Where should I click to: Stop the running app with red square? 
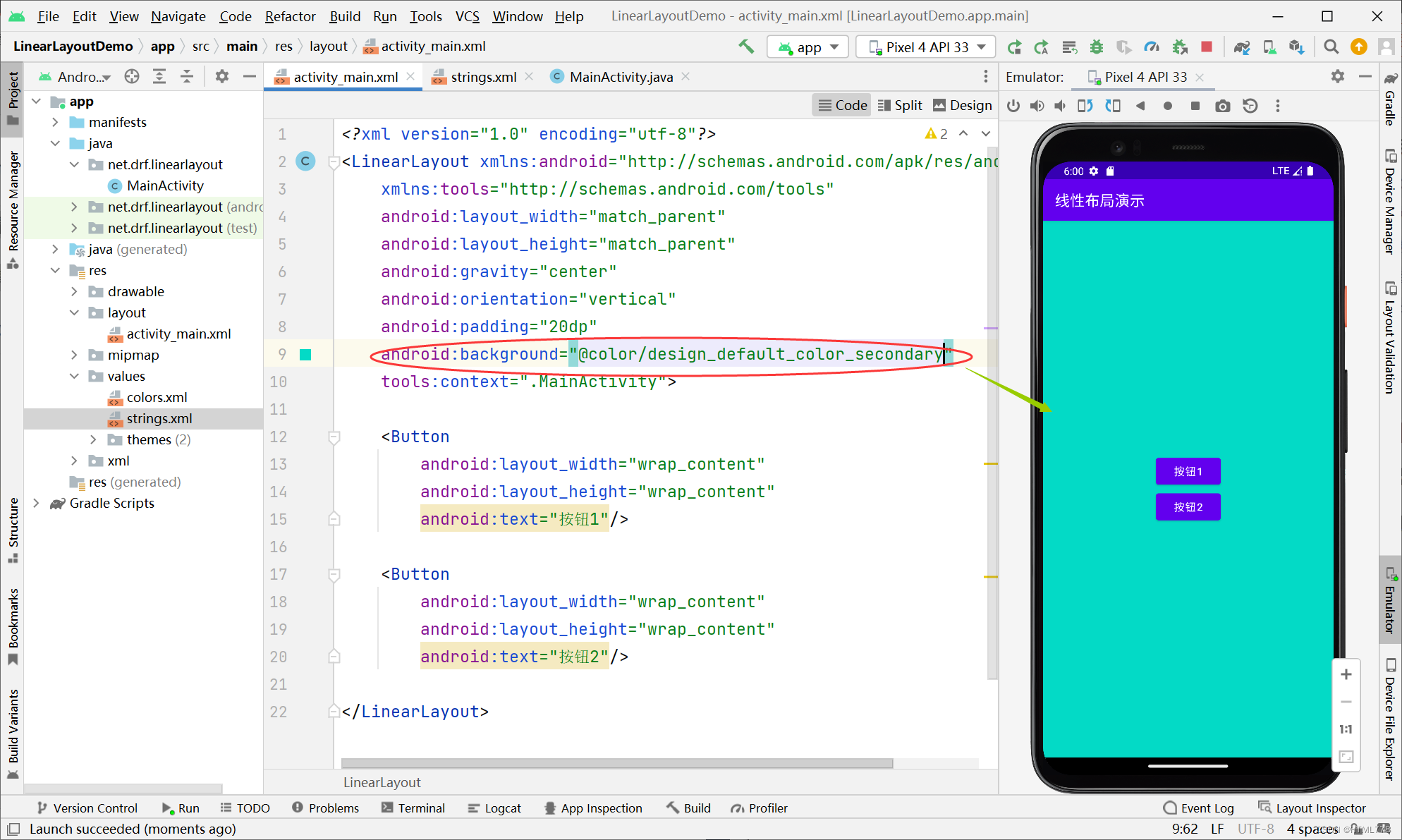click(1207, 47)
